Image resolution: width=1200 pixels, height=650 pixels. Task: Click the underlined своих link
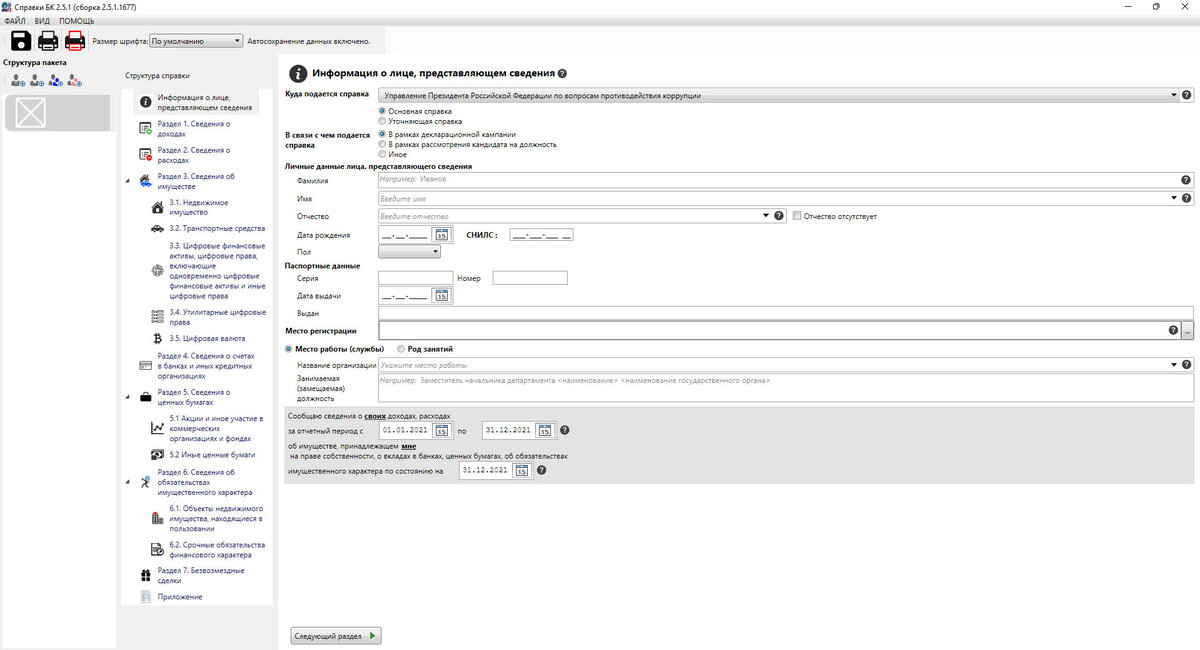[375, 414]
